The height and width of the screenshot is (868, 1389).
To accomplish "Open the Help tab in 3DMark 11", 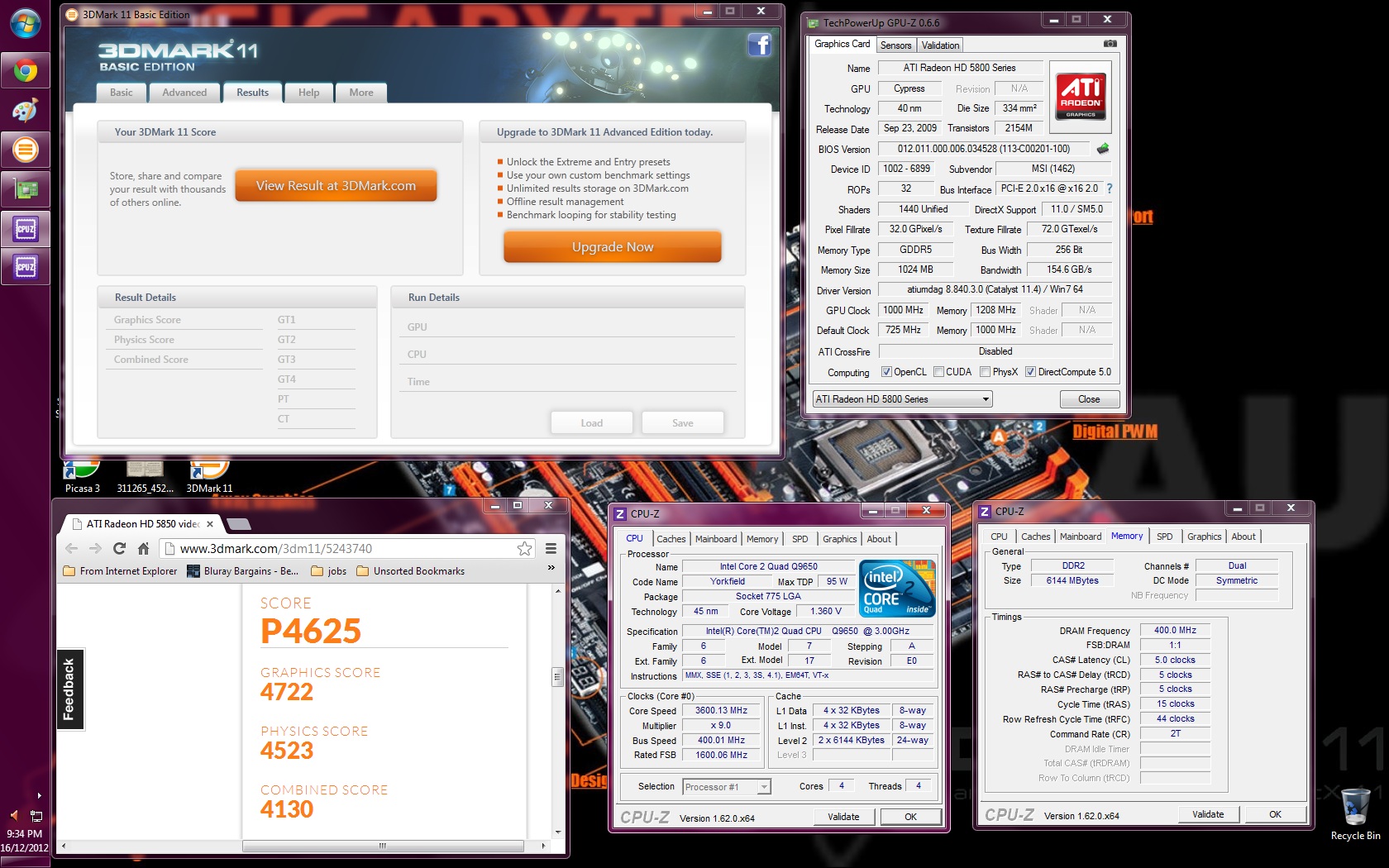I will 309,93.
